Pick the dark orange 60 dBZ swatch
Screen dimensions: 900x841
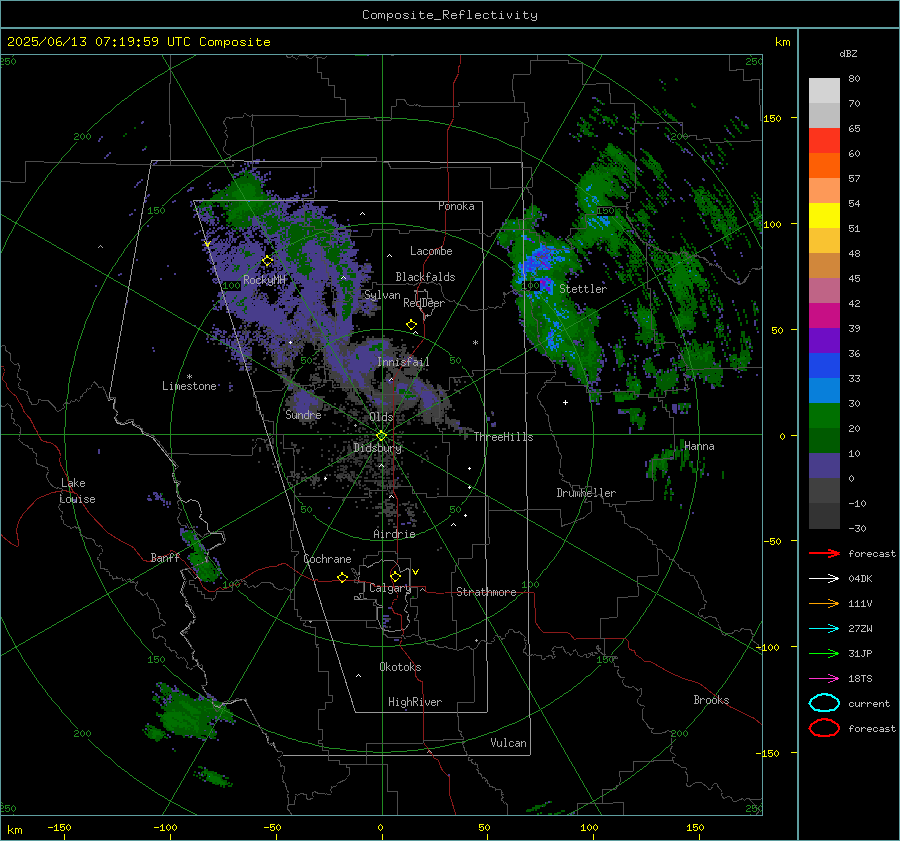tap(824, 166)
